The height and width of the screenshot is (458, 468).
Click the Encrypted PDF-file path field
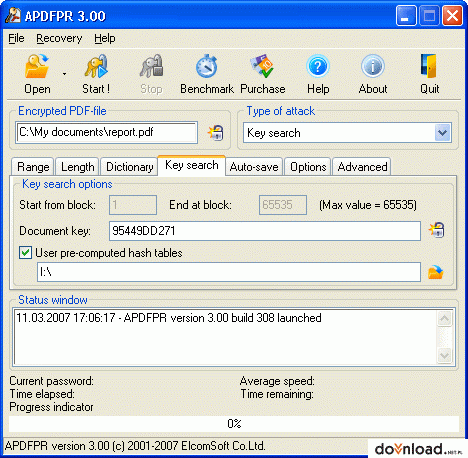click(107, 132)
